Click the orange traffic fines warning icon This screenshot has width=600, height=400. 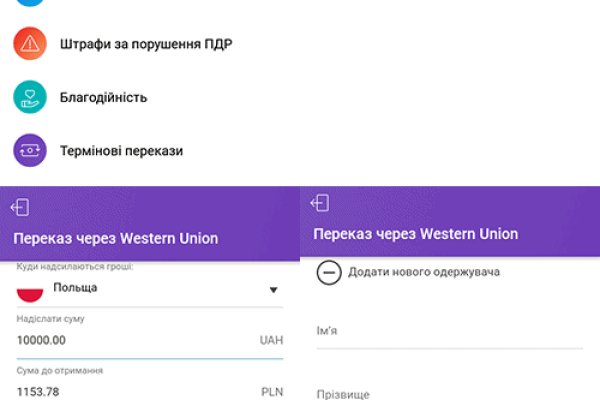click(30, 42)
